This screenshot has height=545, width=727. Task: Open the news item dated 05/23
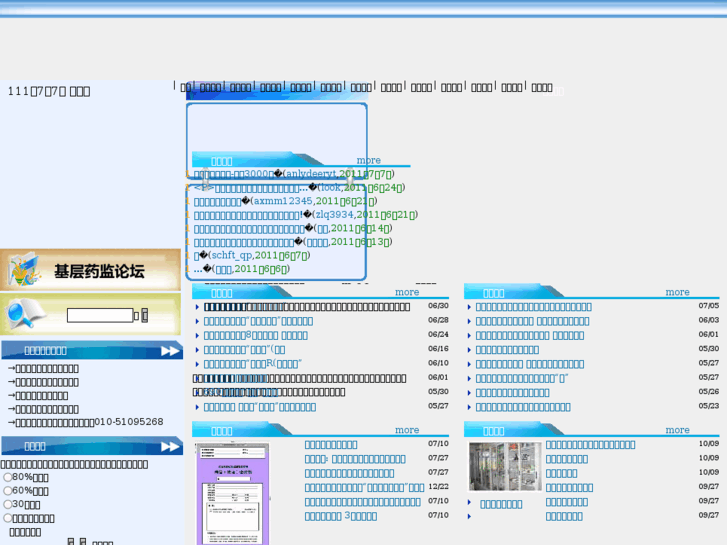click(523, 408)
